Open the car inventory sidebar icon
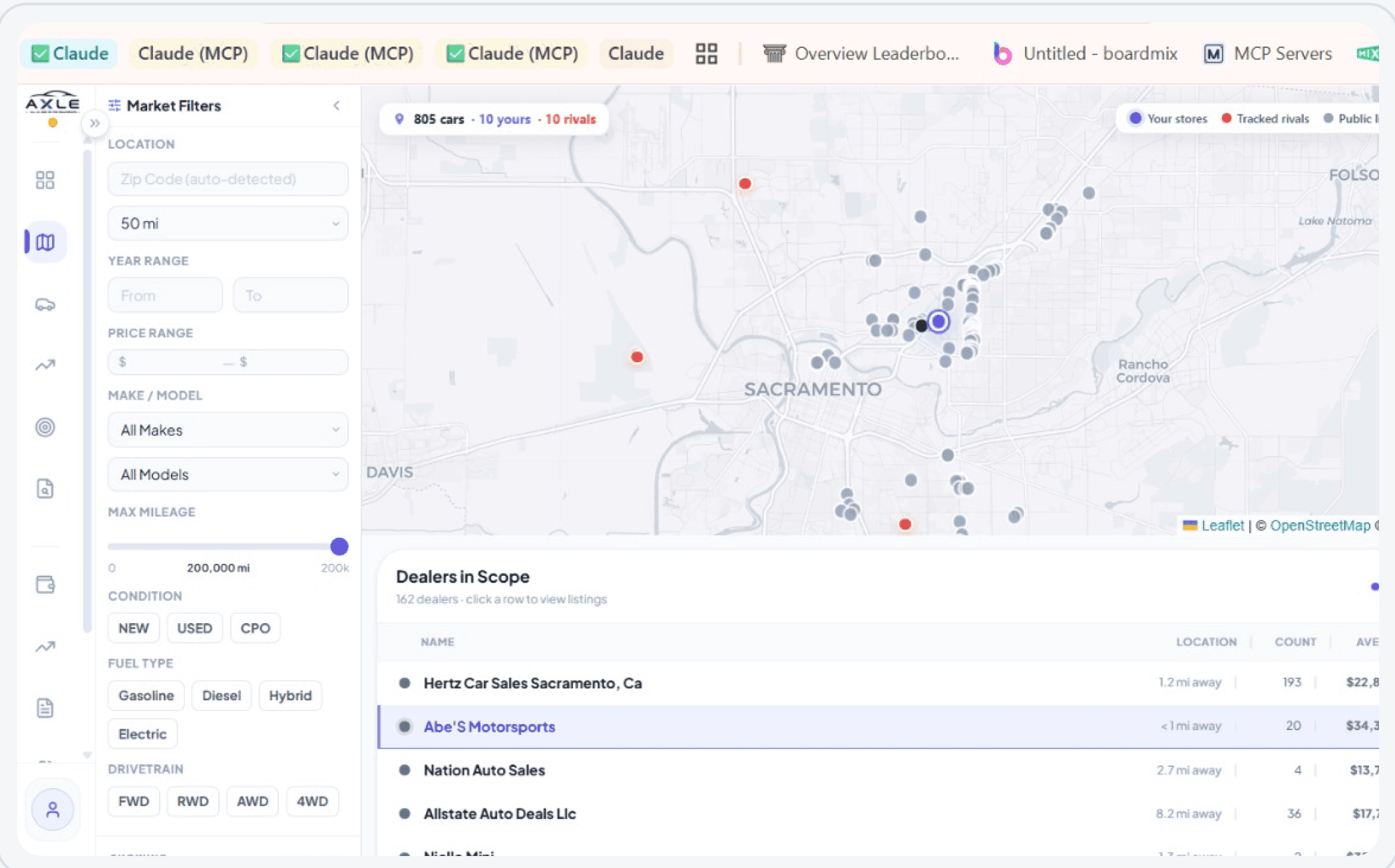Viewport: 1395px width, 868px height. pos(45,305)
